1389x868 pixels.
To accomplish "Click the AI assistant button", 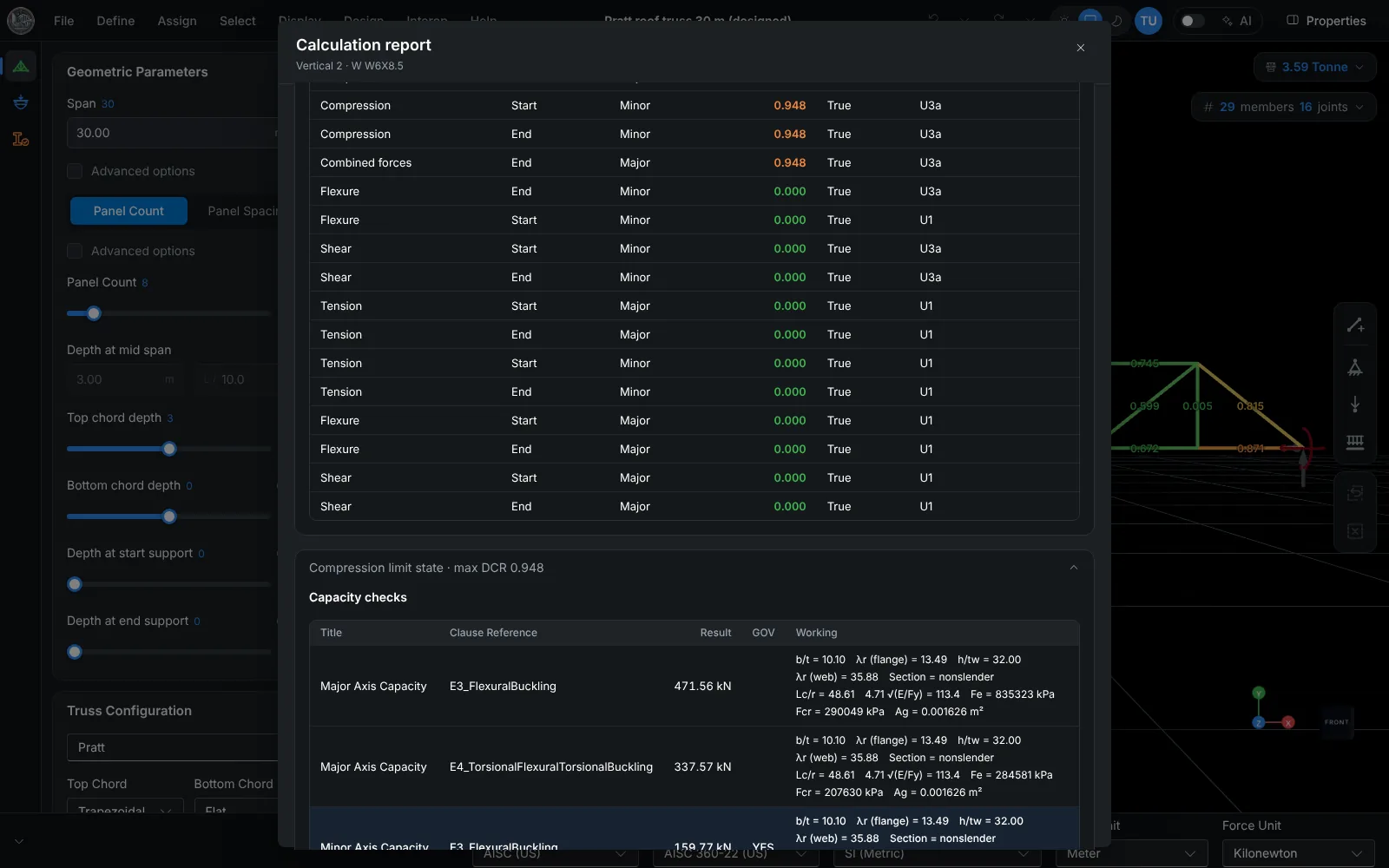I will 1237,21.
